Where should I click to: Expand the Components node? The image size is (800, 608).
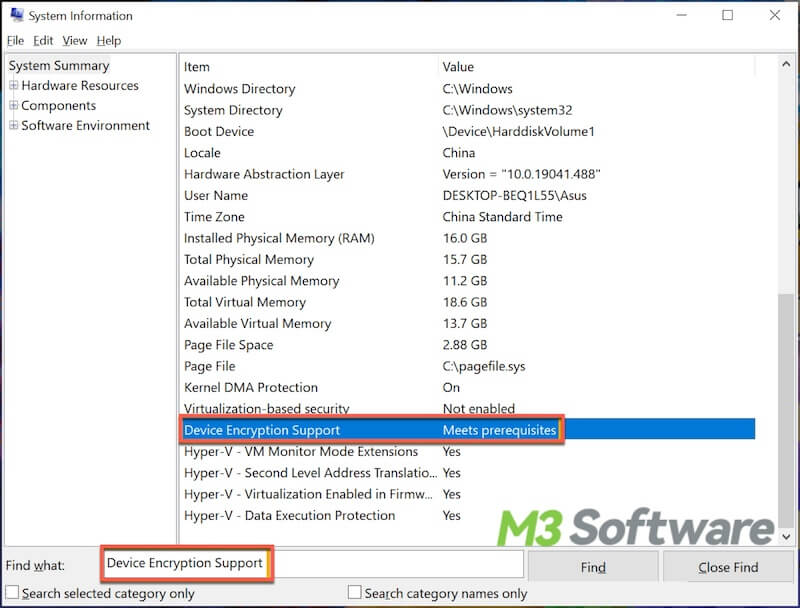(x=14, y=105)
